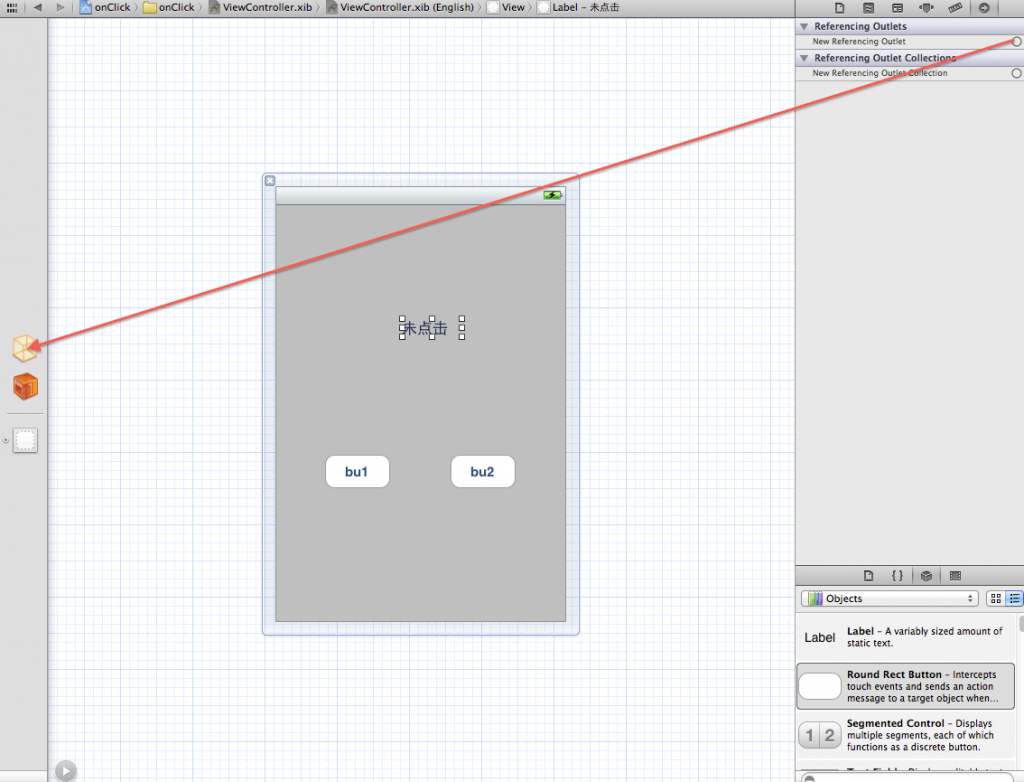This screenshot has width=1024, height=782.
Task: Select onClick project in the jump bar
Action: [104, 7]
